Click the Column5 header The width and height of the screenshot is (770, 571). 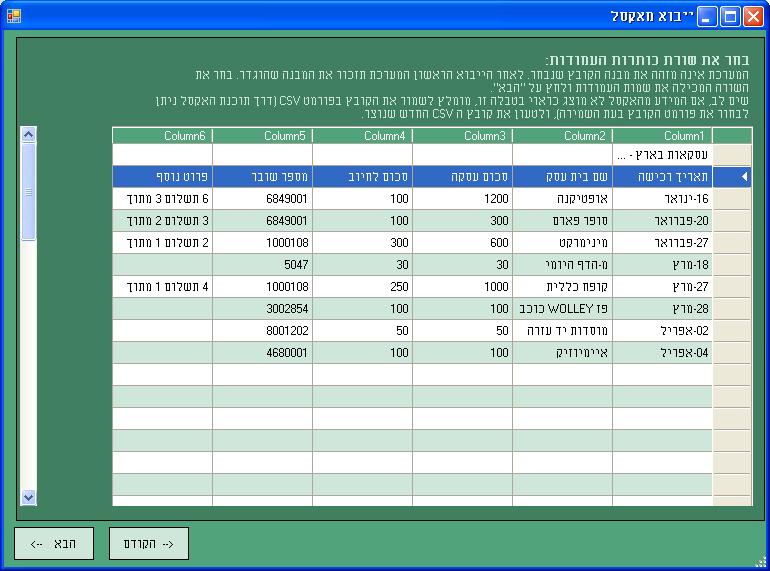[262, 136]
